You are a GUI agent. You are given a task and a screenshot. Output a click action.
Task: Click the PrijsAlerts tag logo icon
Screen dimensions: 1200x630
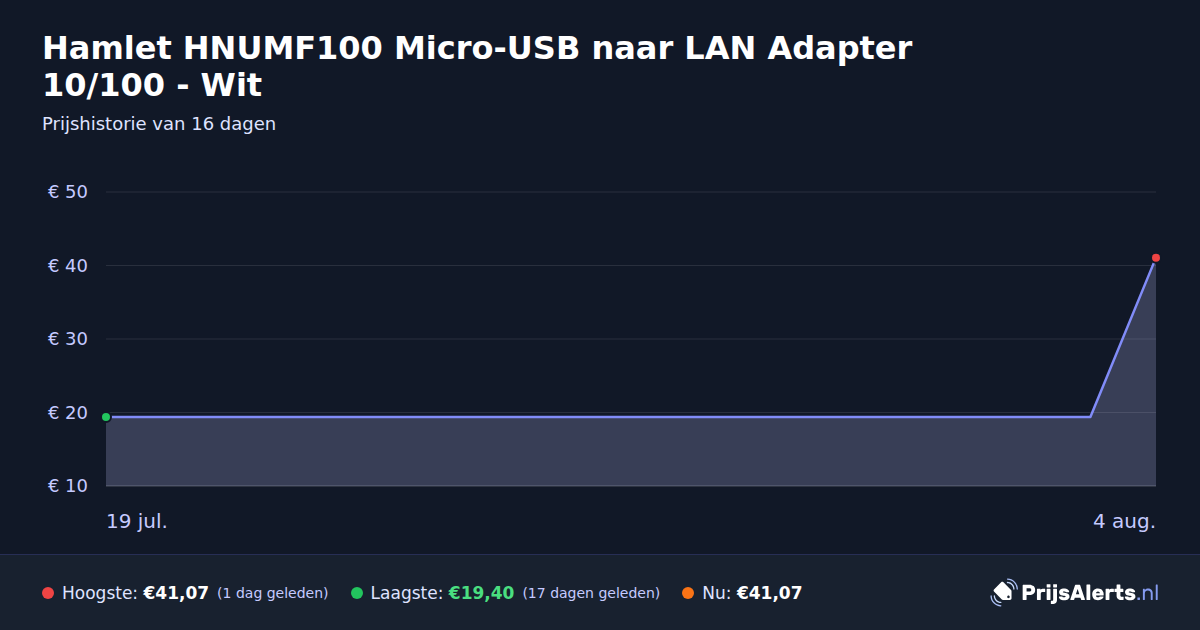1003,592
